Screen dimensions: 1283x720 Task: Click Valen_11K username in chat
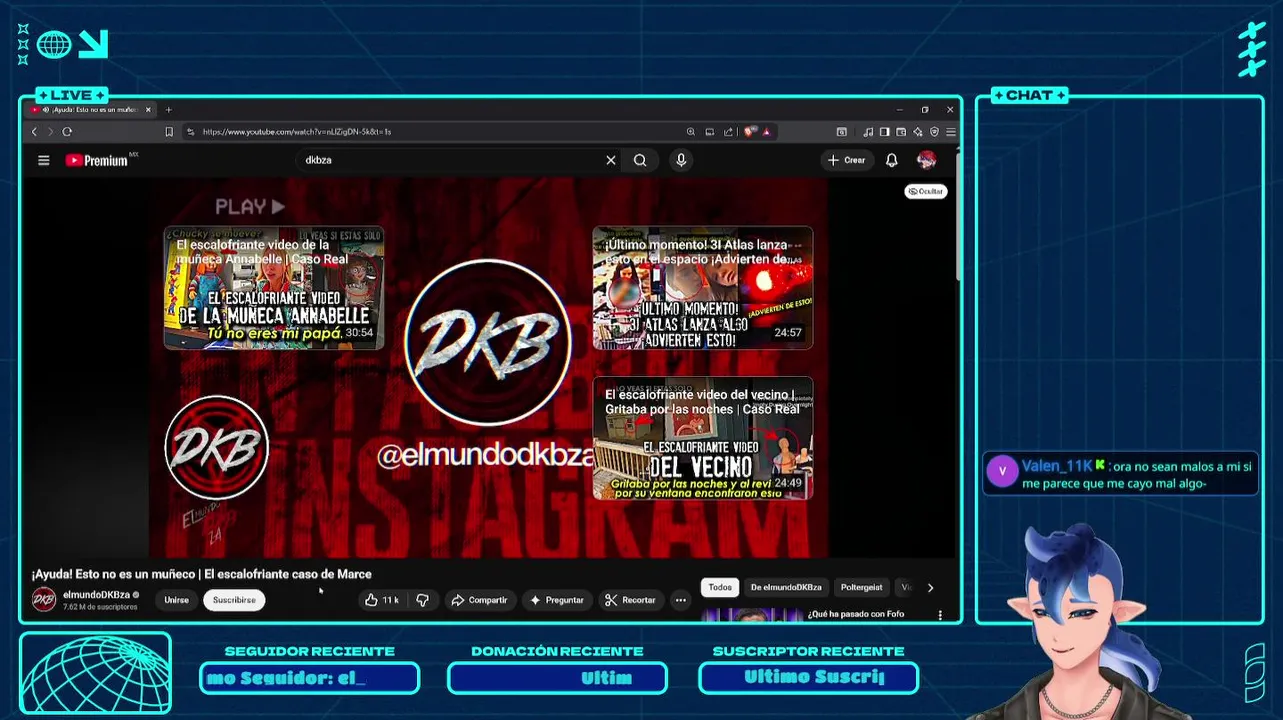(x=1057, y=466)
